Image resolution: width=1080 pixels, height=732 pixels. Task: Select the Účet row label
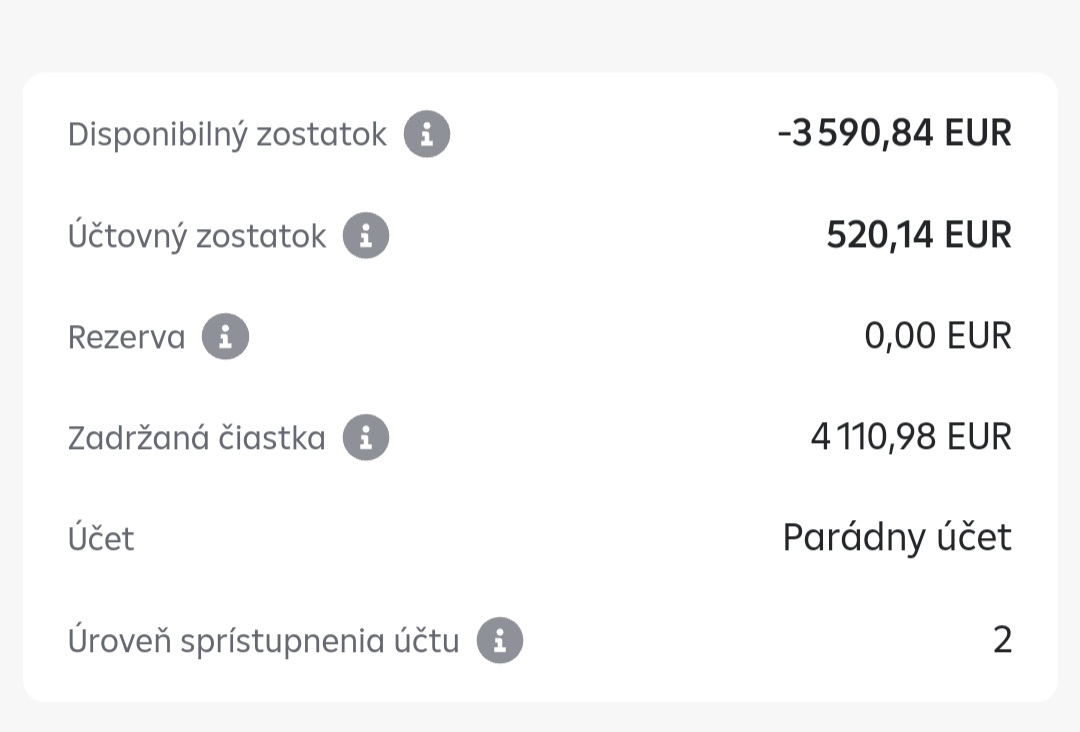pos(101,539)
